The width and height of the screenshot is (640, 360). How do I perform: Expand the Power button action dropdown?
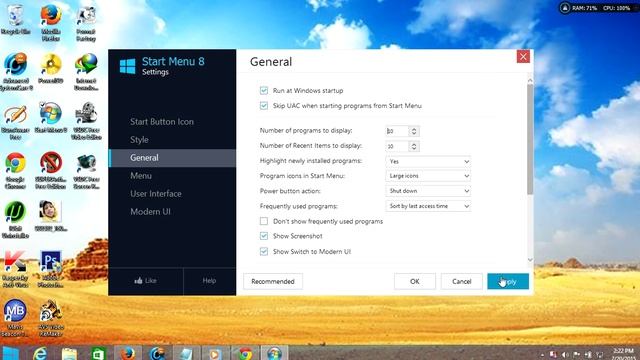(x=428, y=191)
